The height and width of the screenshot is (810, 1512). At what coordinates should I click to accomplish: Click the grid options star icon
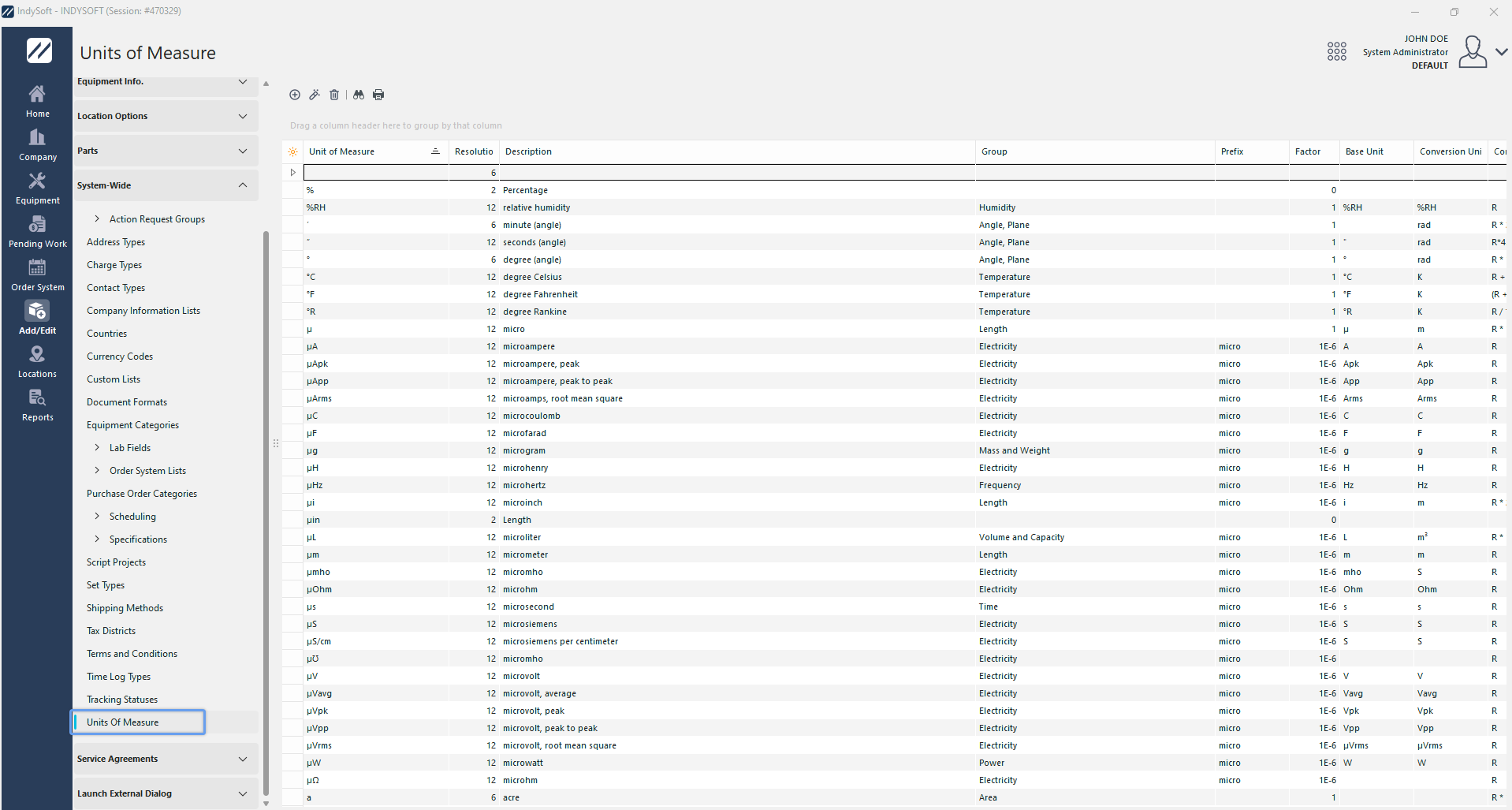click(x=292, y=151)
